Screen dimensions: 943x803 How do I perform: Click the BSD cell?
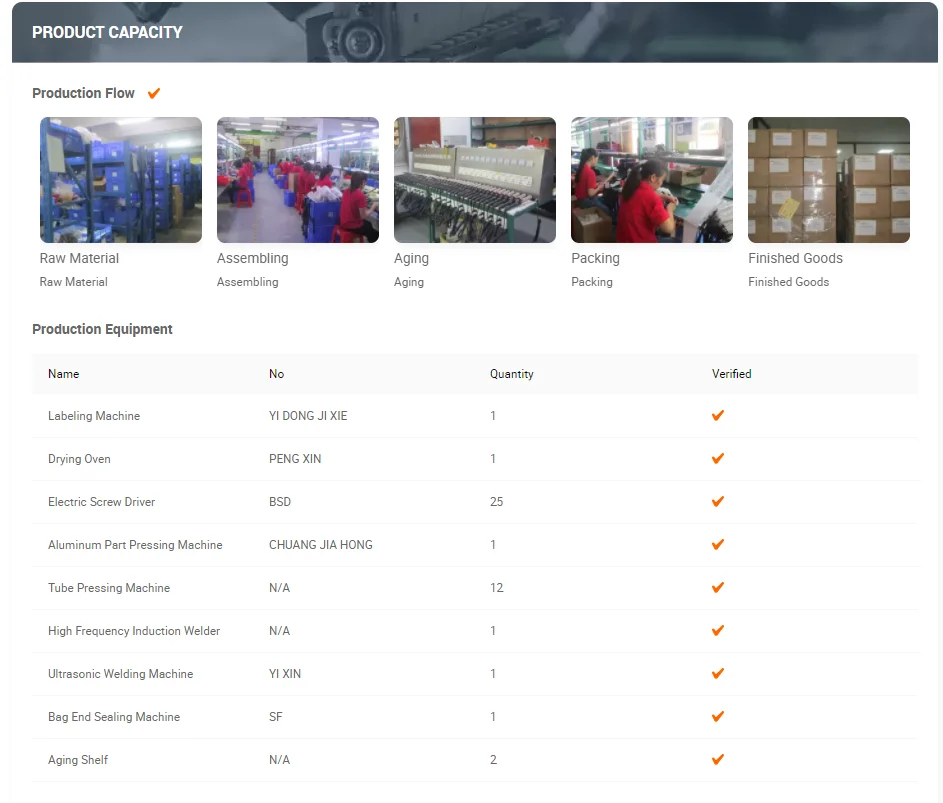coord(280,502)
